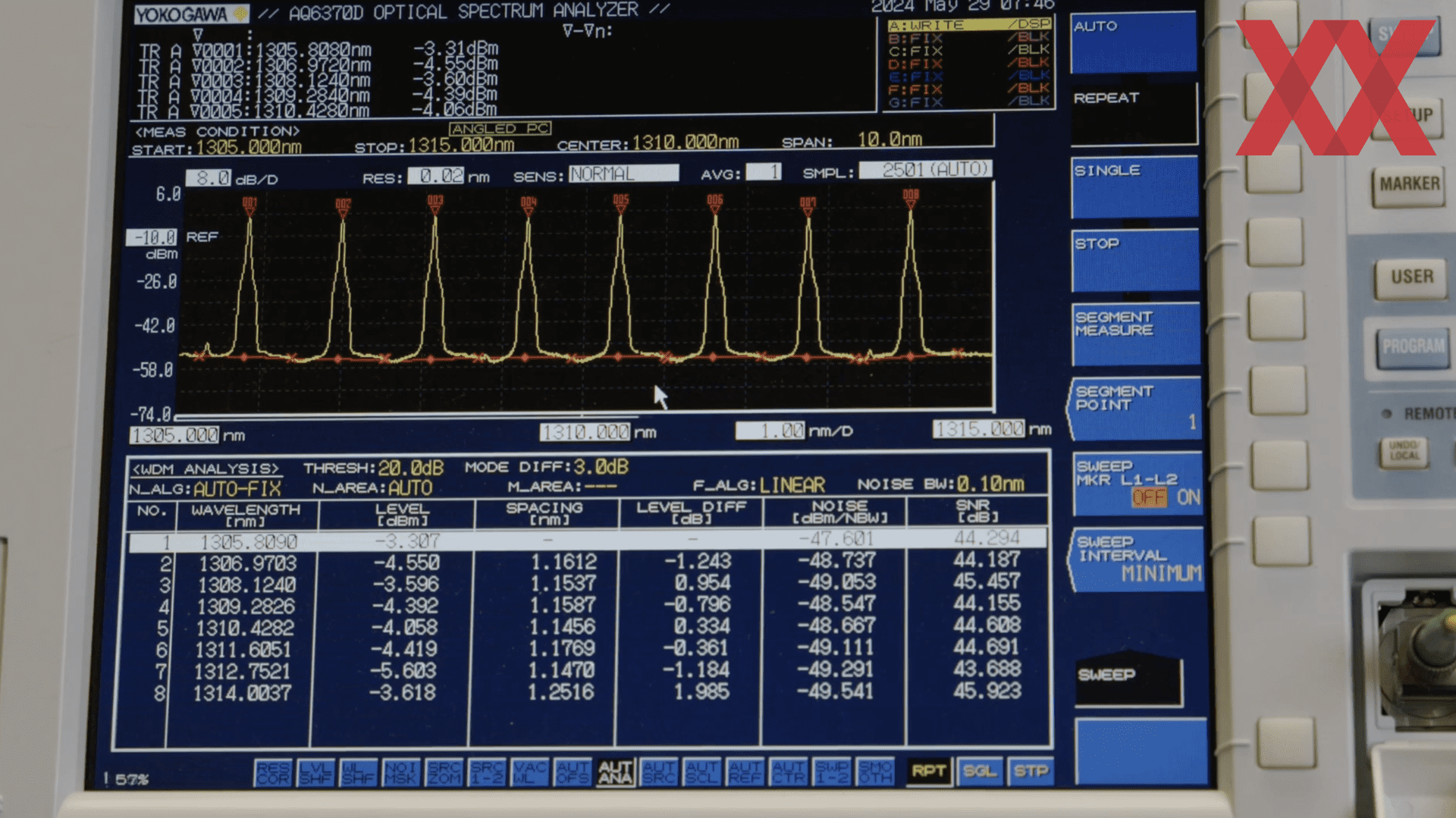Select WDM table row 1311.6051 wavelength
This screenshot has width=1456, height=818.
coord(243,650)
